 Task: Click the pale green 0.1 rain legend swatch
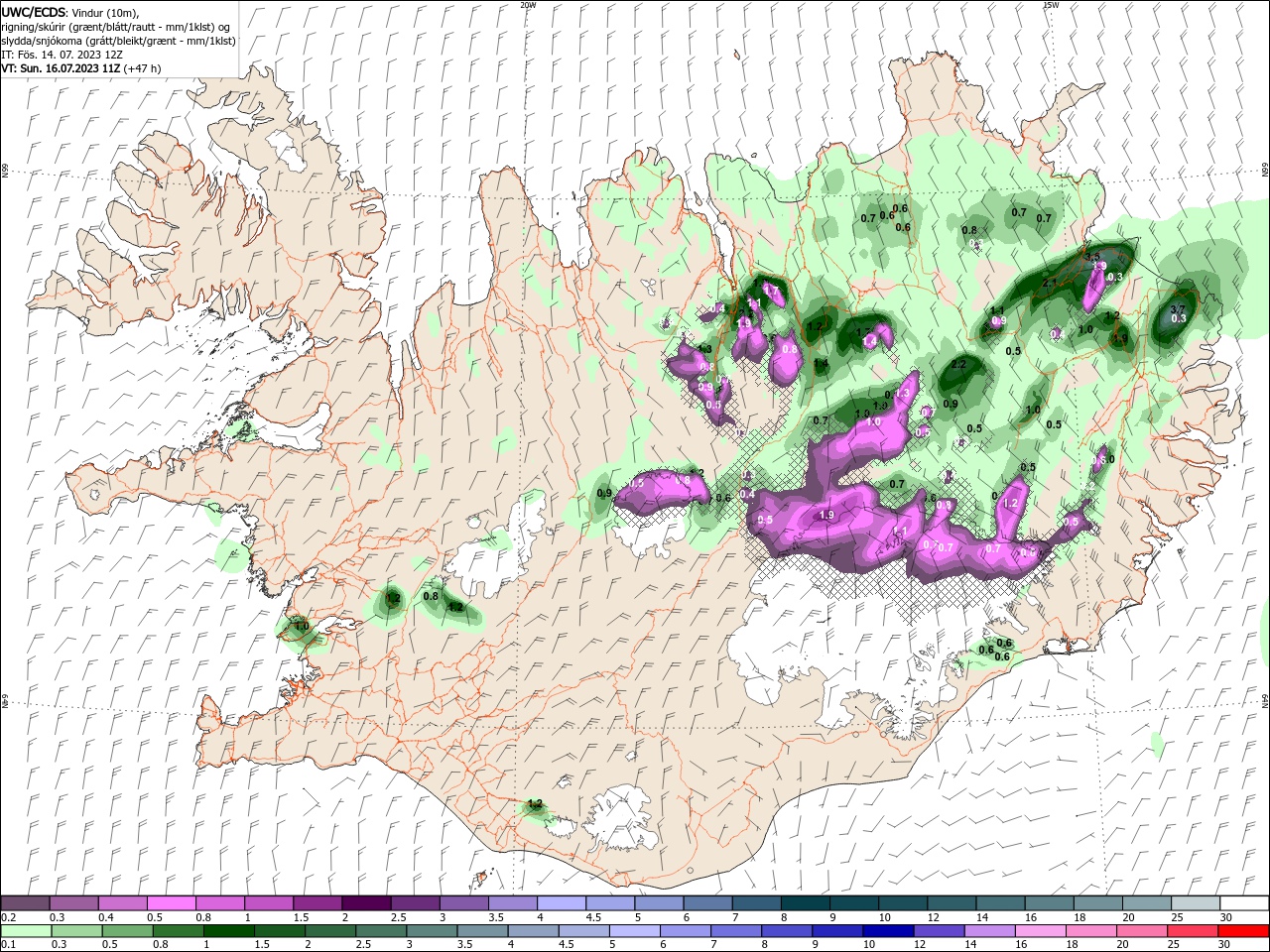(x=25, y=931)
